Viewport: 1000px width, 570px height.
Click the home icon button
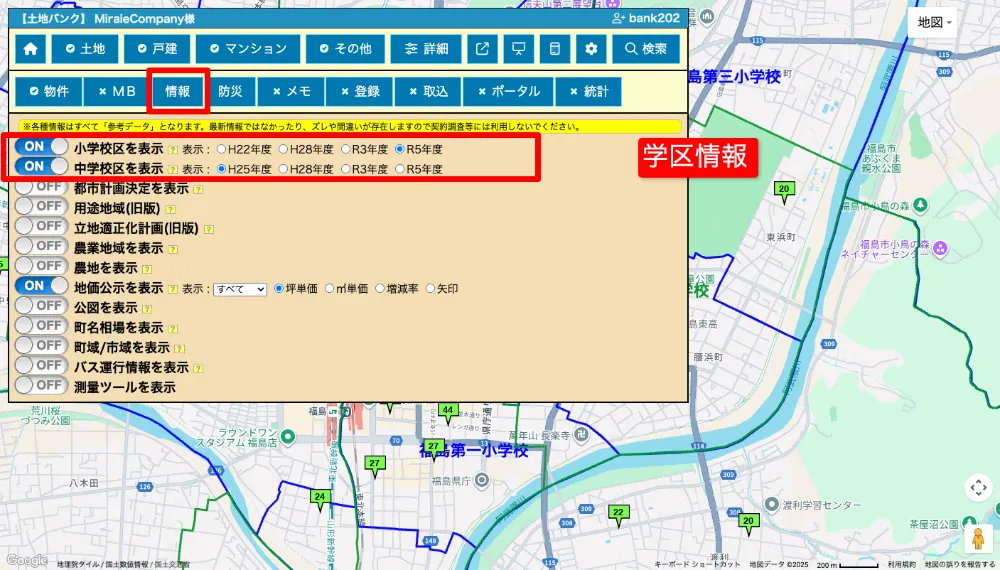pos(30,49)
